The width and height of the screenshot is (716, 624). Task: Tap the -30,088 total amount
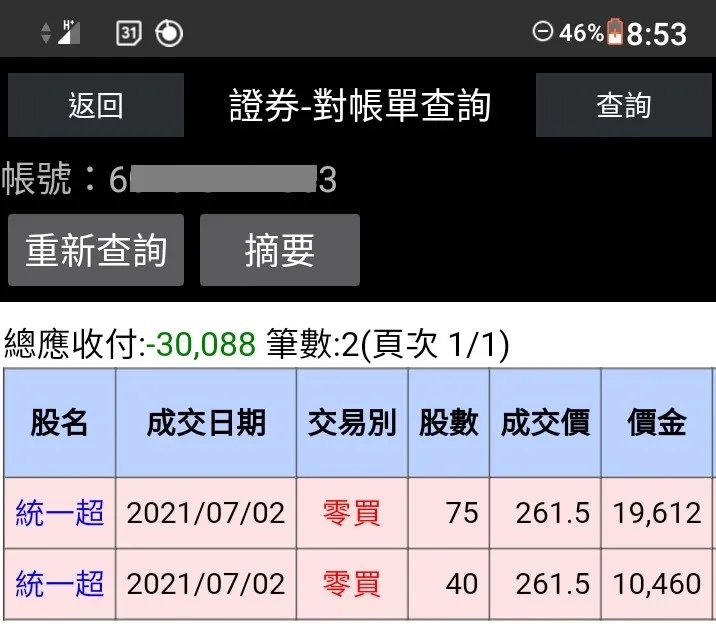point(200,344)
